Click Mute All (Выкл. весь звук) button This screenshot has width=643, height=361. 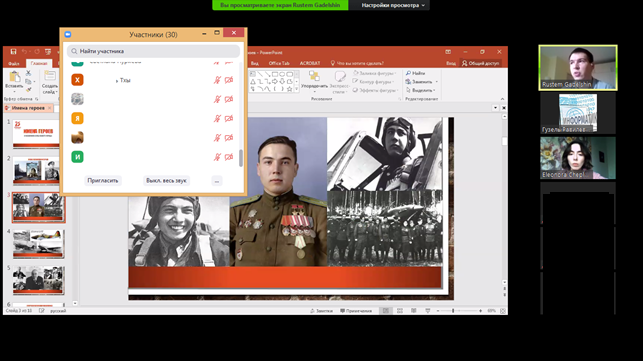click(166, 180)
